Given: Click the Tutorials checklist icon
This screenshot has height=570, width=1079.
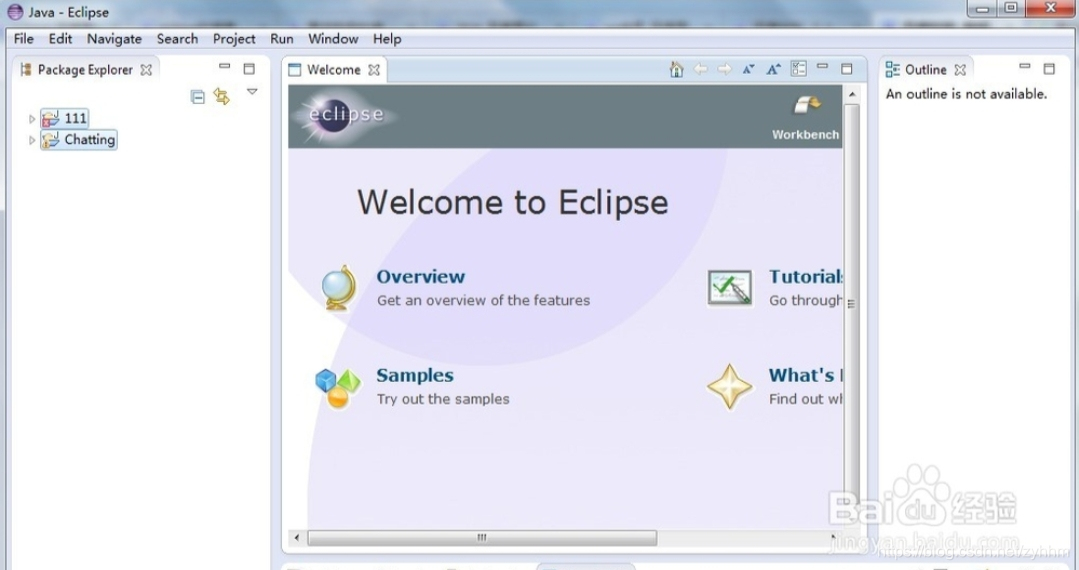Looking at the screenshot, I should pos(729,288).
